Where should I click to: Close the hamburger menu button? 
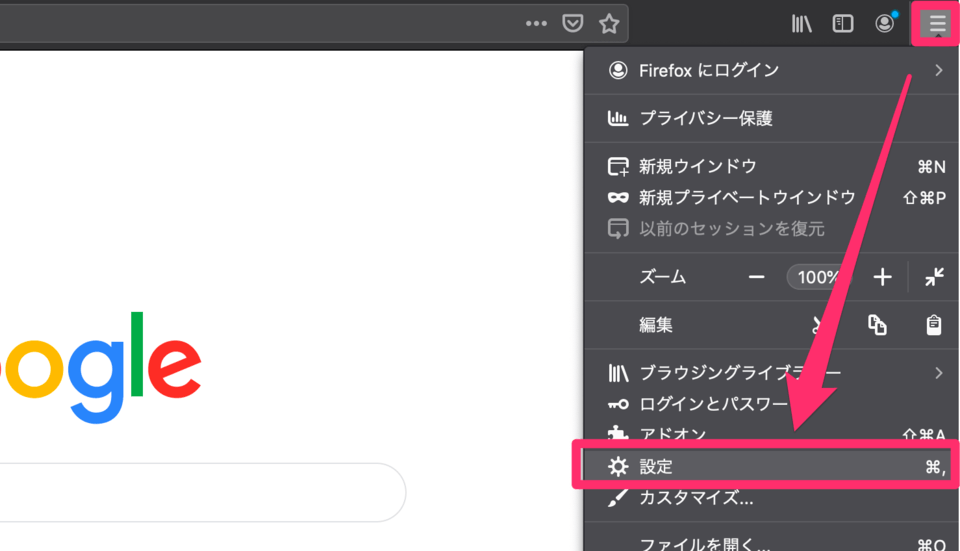point(937,24)
